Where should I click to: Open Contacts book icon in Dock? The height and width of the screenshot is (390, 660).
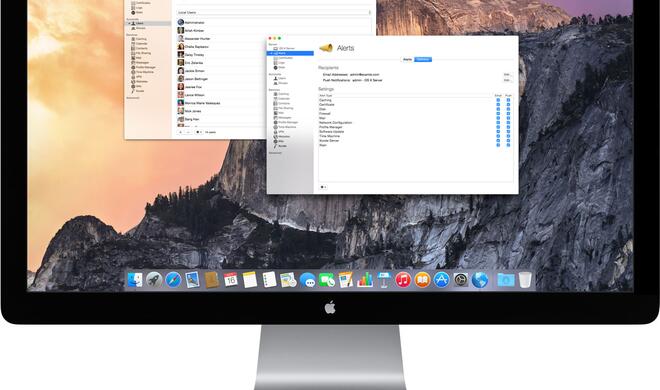212,280
